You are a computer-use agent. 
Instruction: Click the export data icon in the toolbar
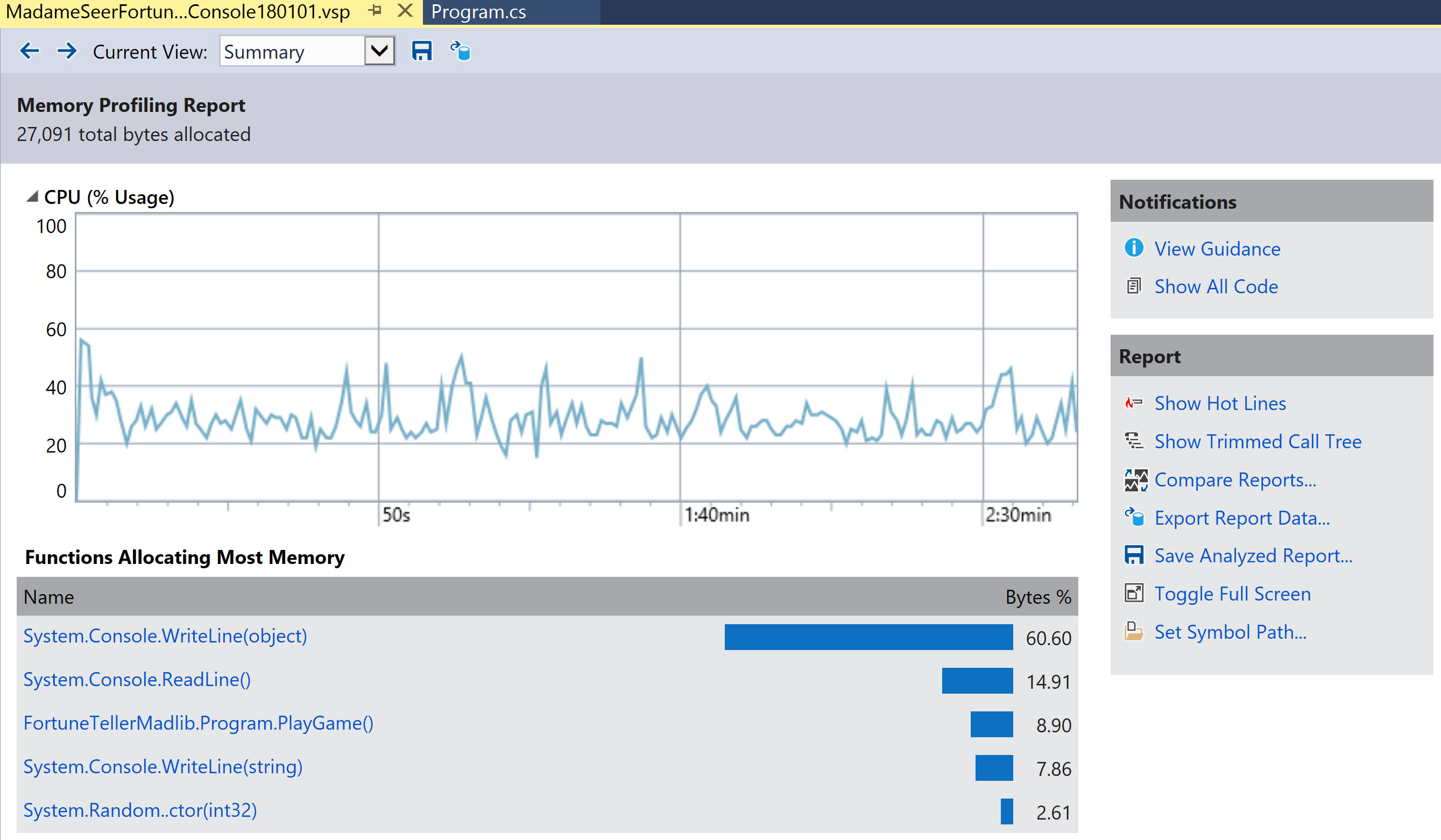point(460,51)
